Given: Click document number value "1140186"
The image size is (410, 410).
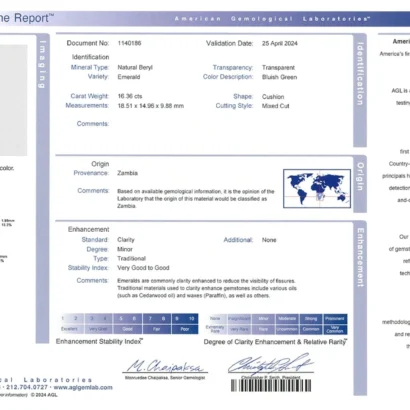Looking at the screenshot, I should pyautogui.click(x=129, y=43).
